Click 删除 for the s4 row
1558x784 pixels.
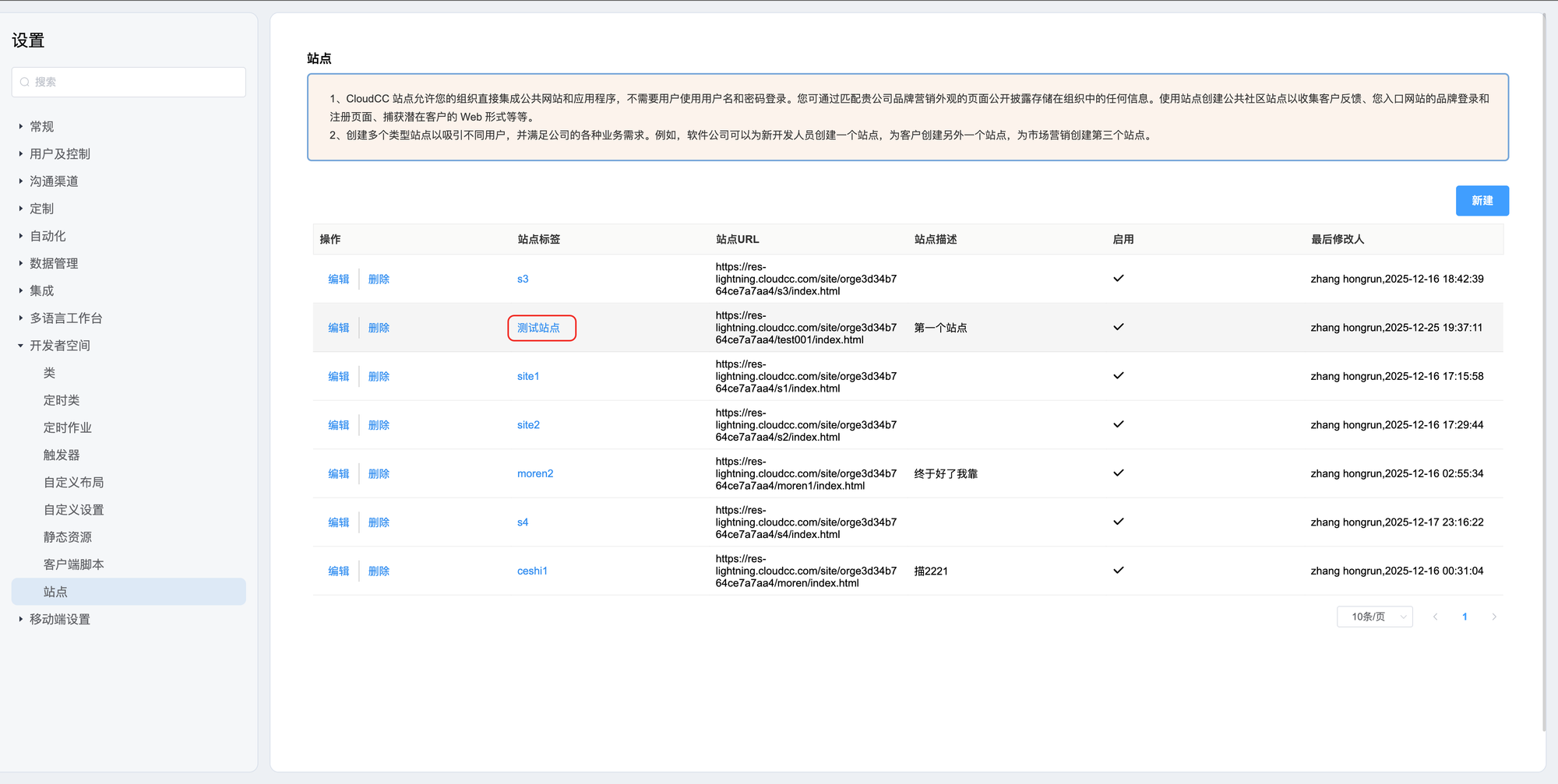(x=379, y=522)
